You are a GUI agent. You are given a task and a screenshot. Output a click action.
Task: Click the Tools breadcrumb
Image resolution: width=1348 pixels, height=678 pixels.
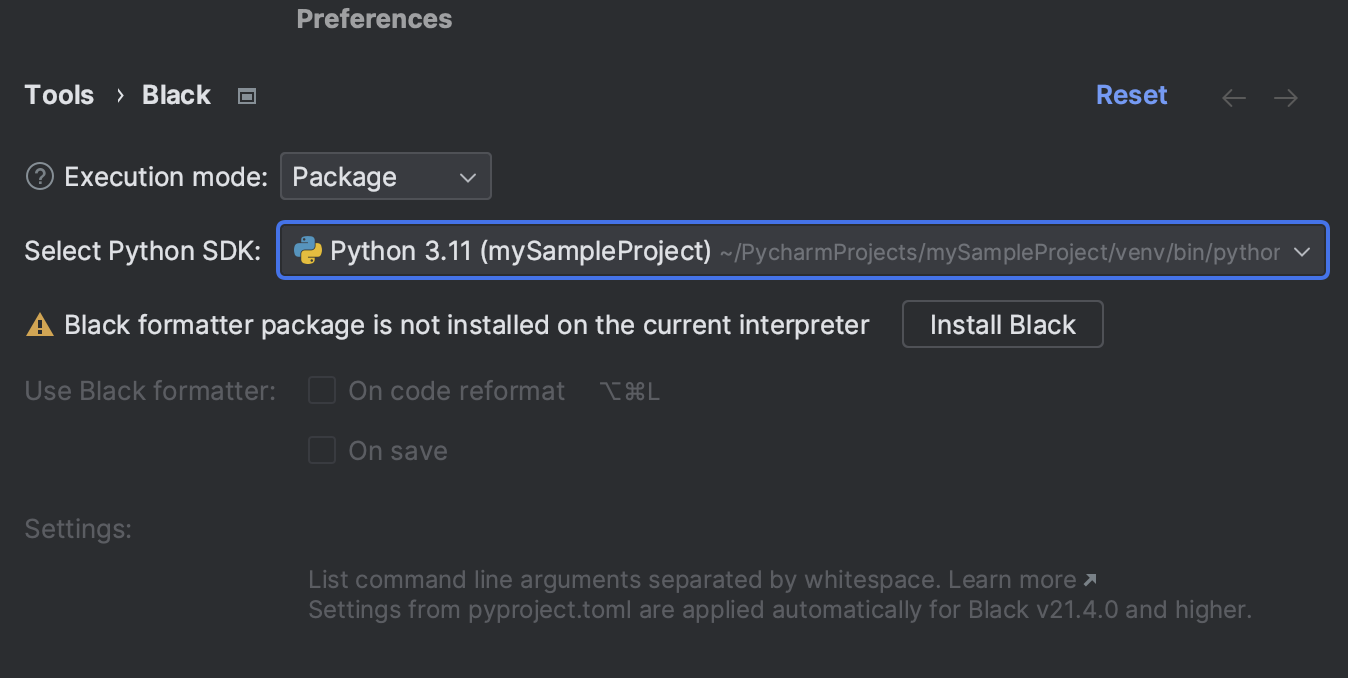tap(58, 95)
